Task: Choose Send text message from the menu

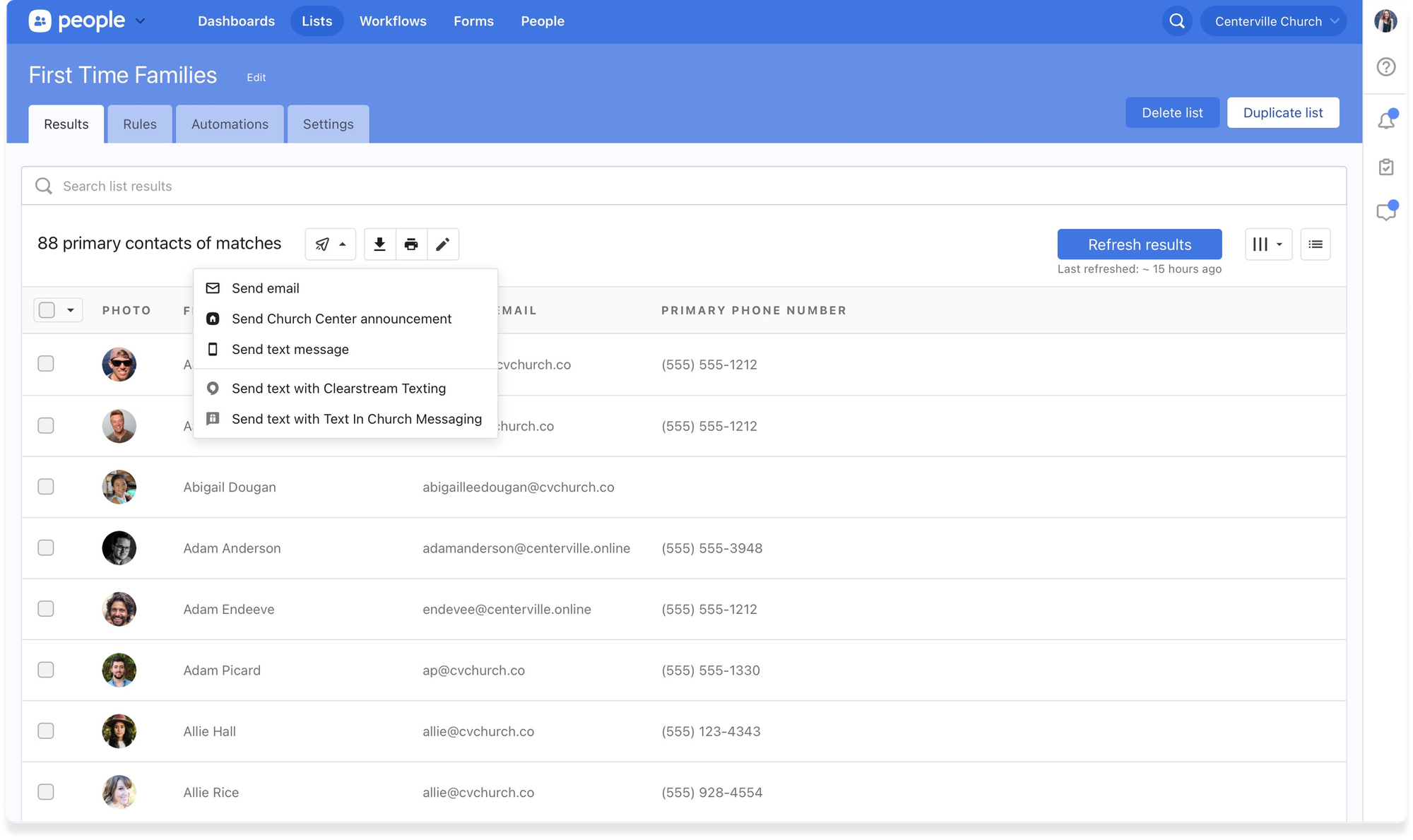Action: pyautogui.click(x=290, y=349)
